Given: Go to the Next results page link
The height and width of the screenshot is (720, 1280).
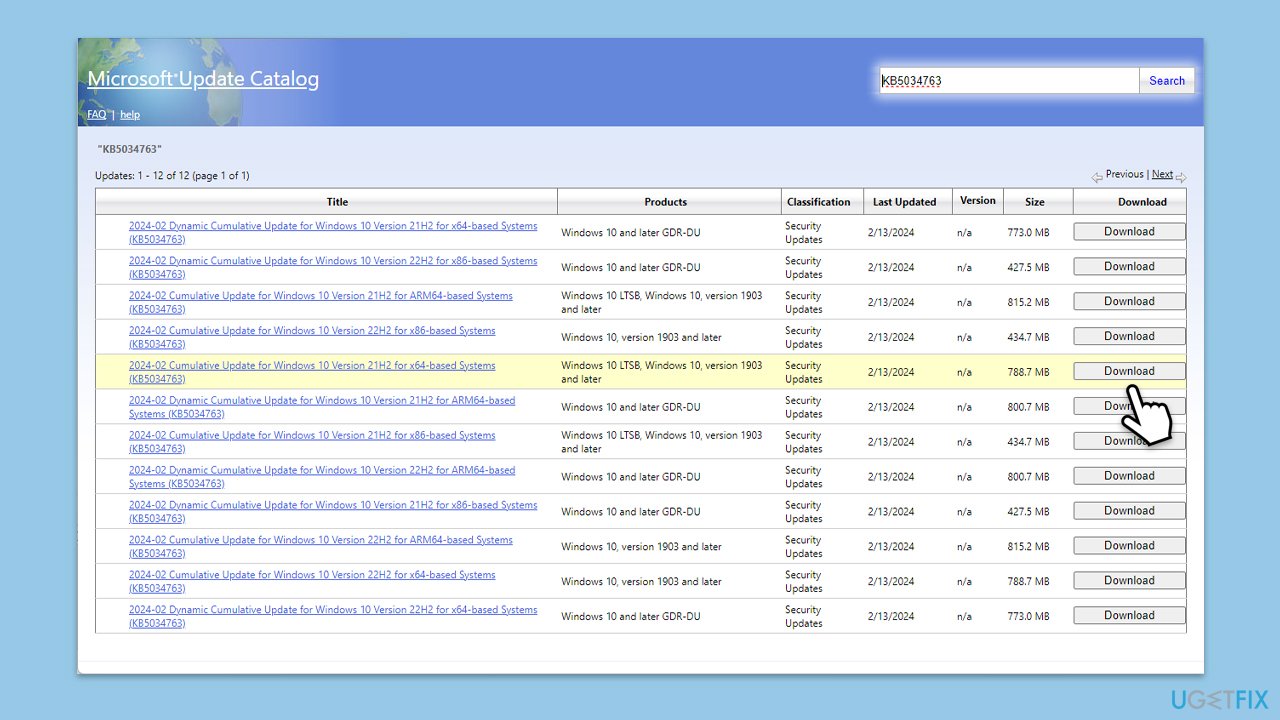Looking at the screenshot, I should (x=1162, y=174).
